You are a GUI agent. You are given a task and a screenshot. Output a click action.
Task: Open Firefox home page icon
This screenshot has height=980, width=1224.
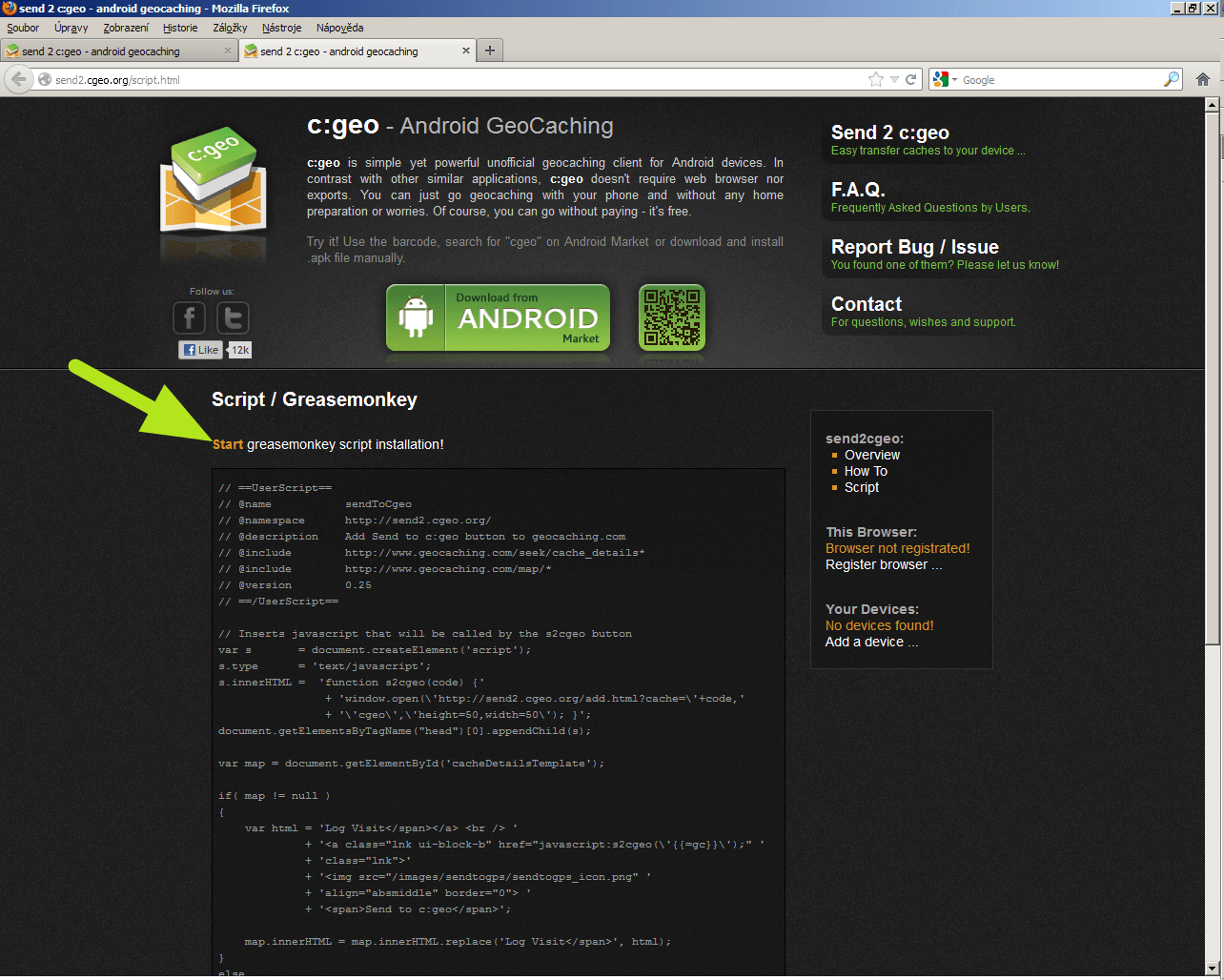tap(1203, 80)
